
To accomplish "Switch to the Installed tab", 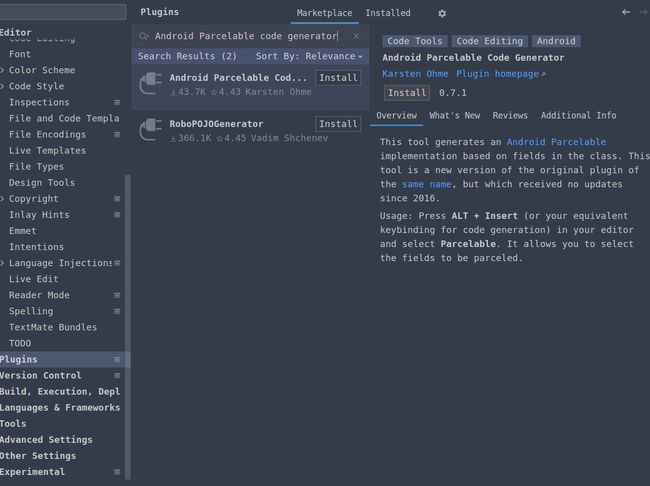I will 388,13.
